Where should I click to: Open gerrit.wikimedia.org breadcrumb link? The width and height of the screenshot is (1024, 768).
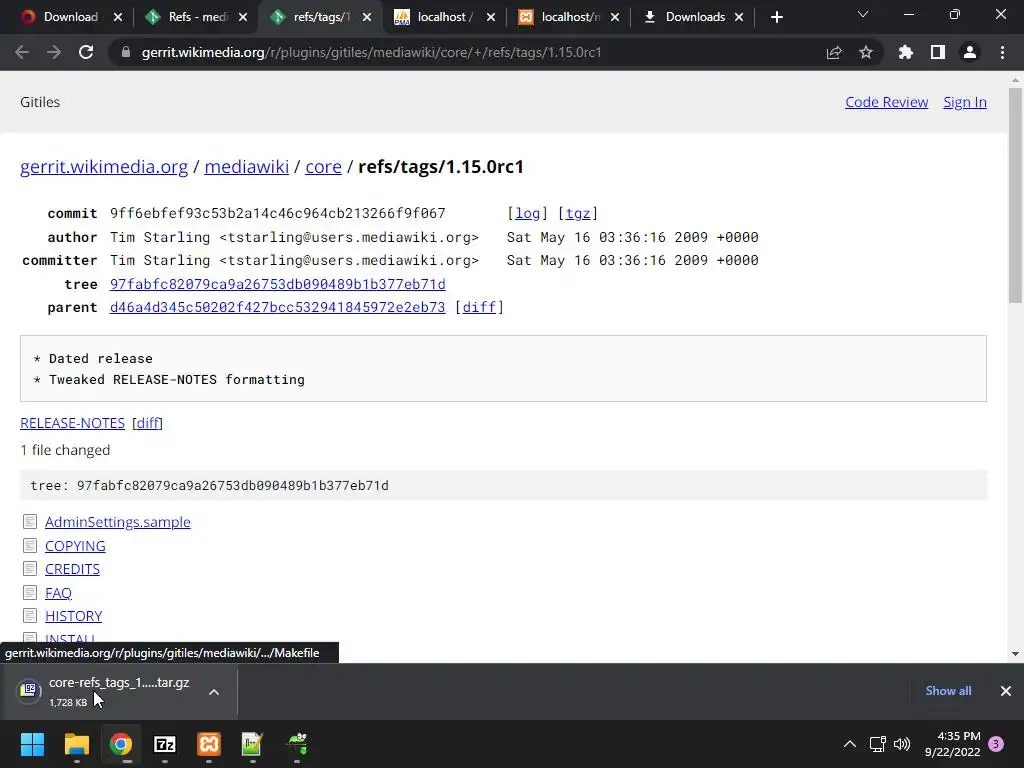tap(104, 167)
